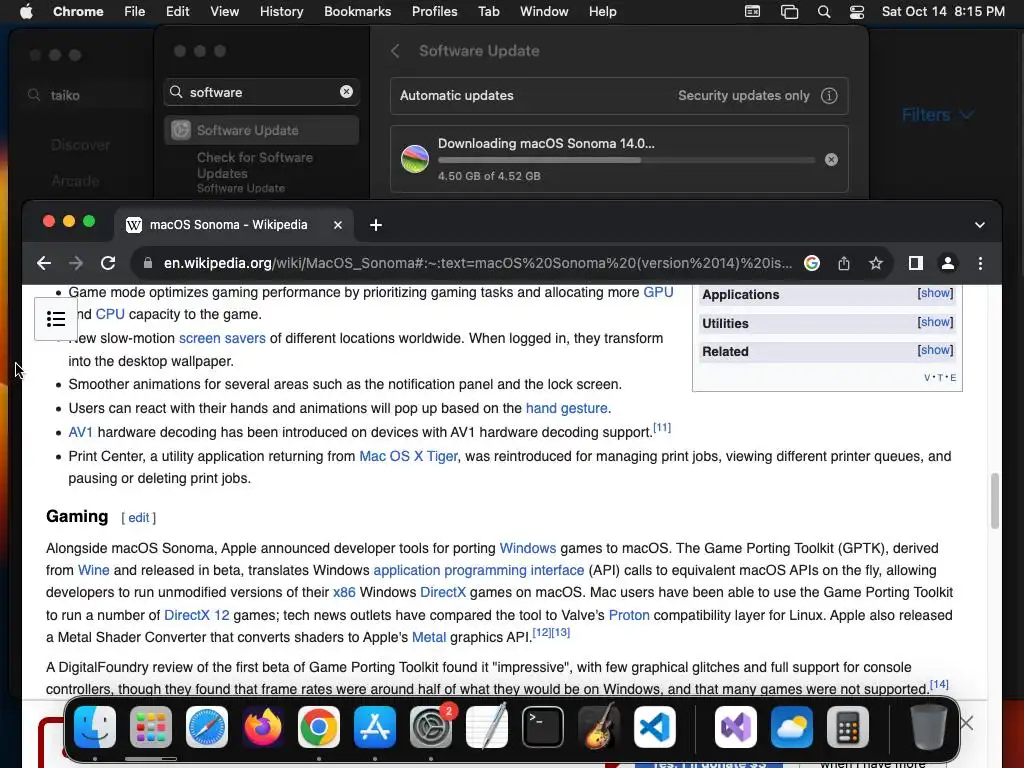Open the Edit menu

point(177,12)
